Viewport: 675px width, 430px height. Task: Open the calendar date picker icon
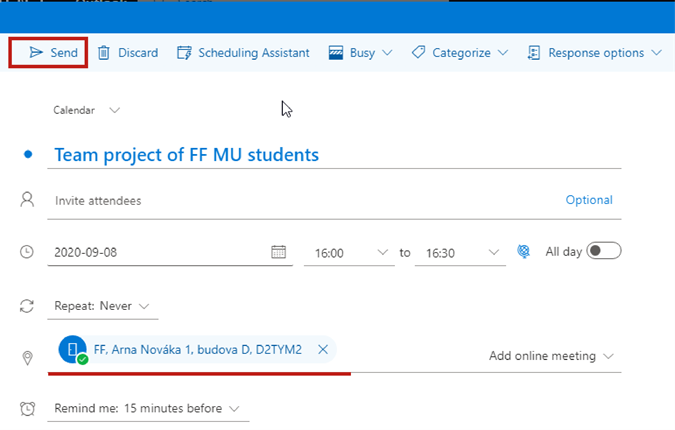point(279,252)
